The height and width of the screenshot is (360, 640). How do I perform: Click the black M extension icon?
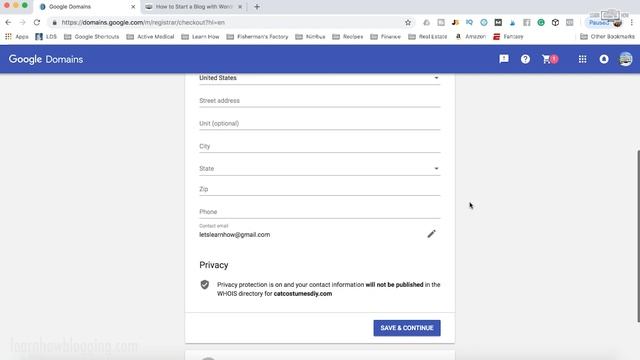(498, 22)
